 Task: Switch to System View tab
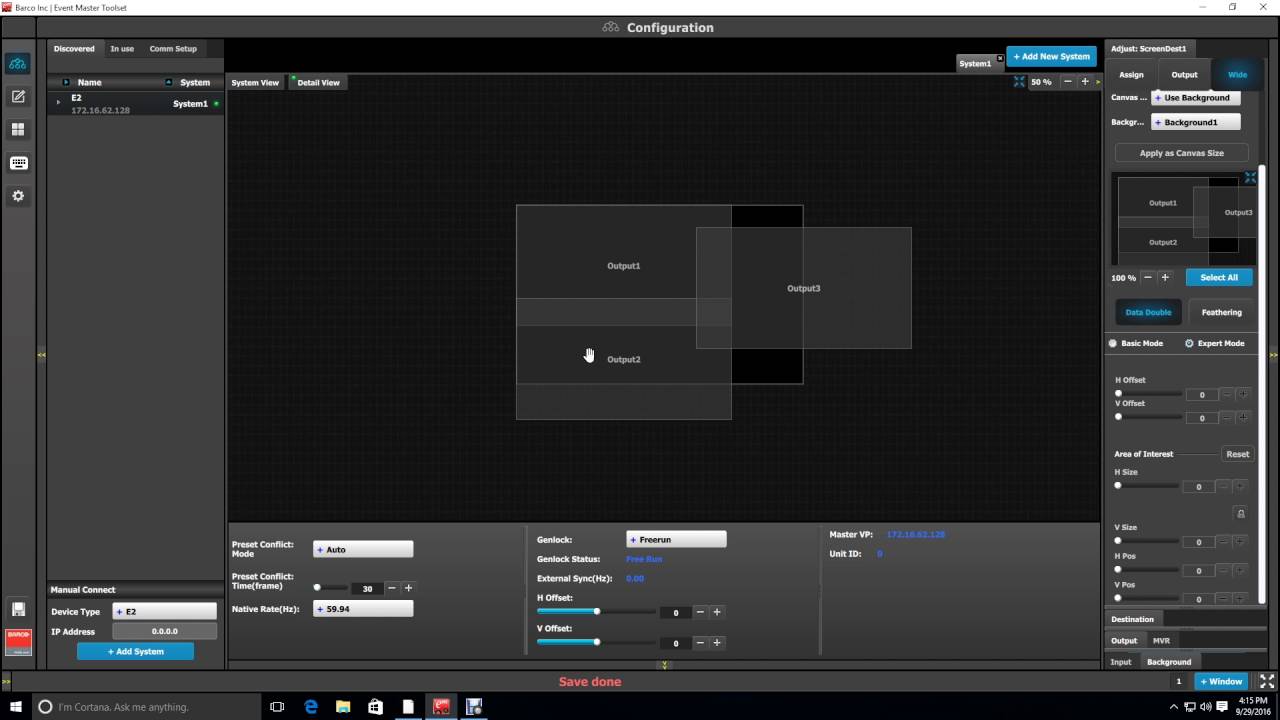click(x=255, y=82)
